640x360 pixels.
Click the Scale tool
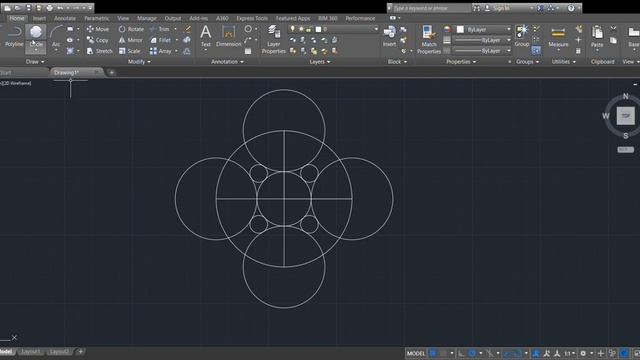click(129, 51)
